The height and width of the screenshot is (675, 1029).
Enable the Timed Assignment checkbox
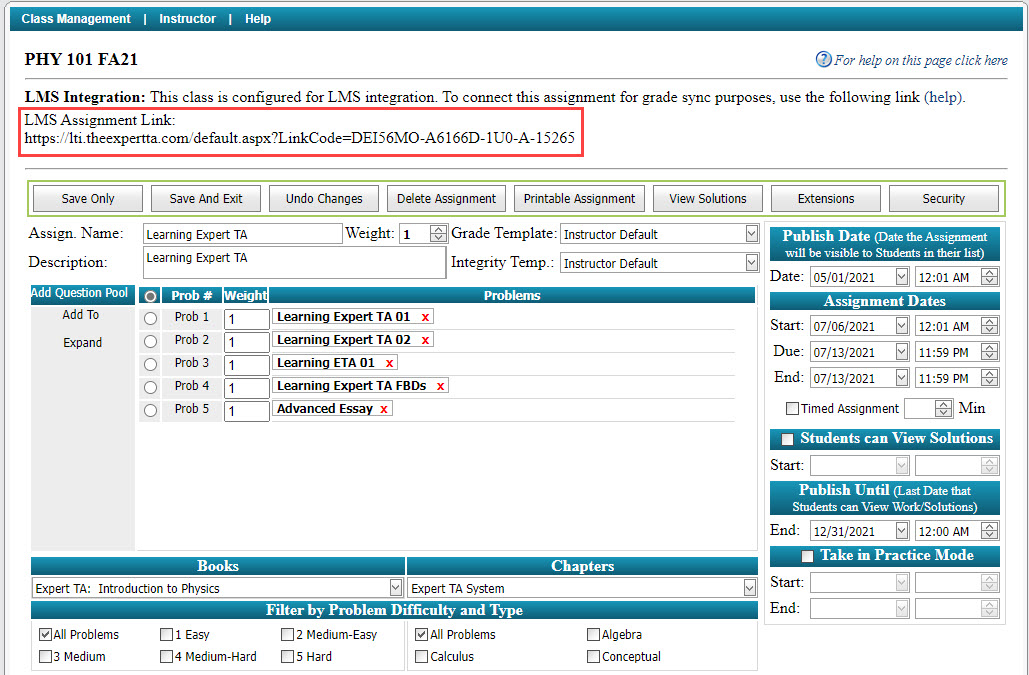[790, 408]
